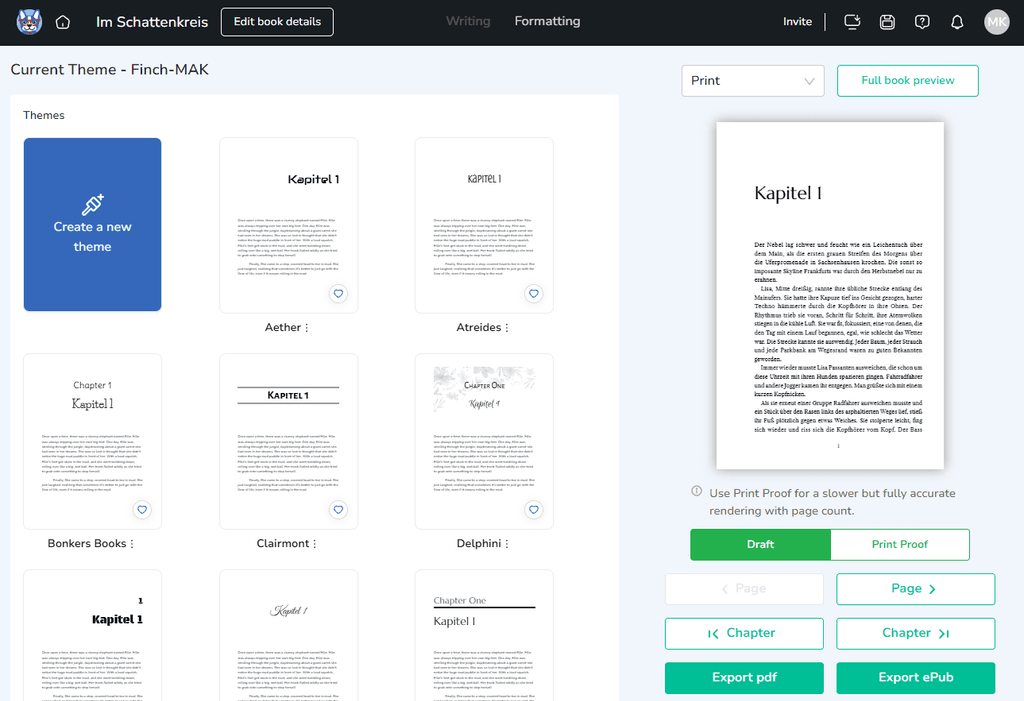Click the Themes section label
Screen dimensions: 1024x701
click(x=44, y=115)
